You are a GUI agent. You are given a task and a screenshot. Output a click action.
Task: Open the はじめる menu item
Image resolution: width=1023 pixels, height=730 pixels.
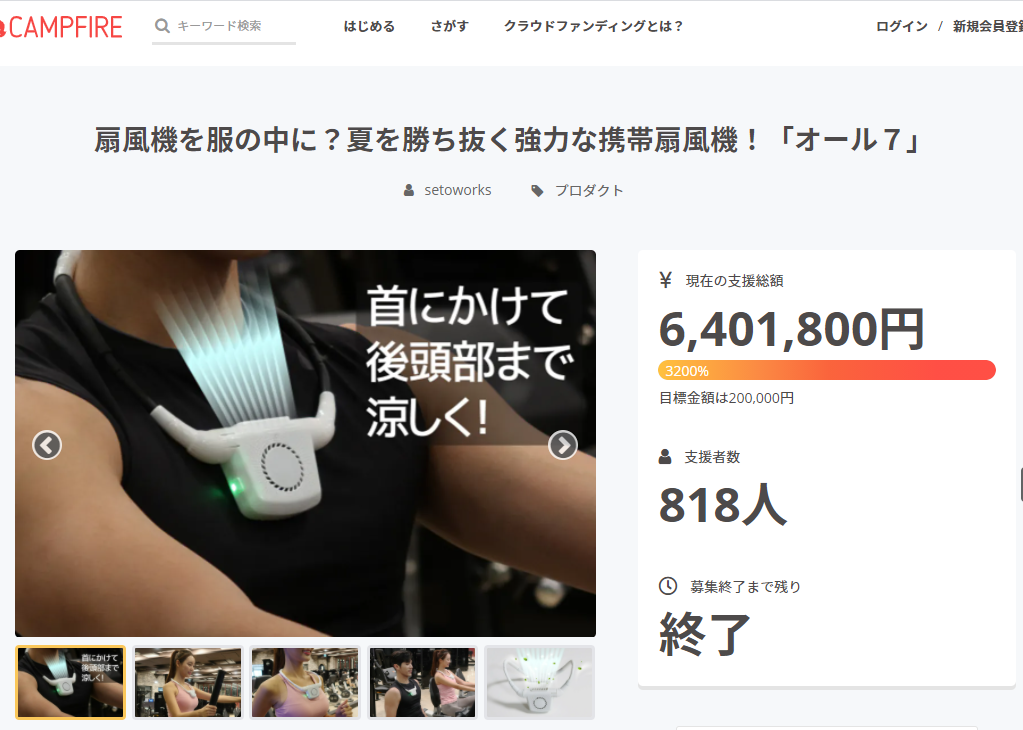tap(369, 26)
